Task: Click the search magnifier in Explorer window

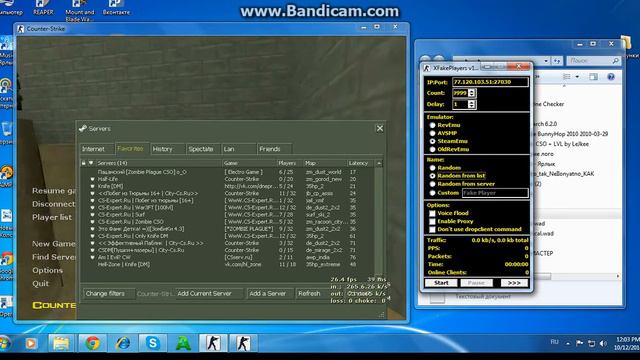Action: [x=616, y=61]
